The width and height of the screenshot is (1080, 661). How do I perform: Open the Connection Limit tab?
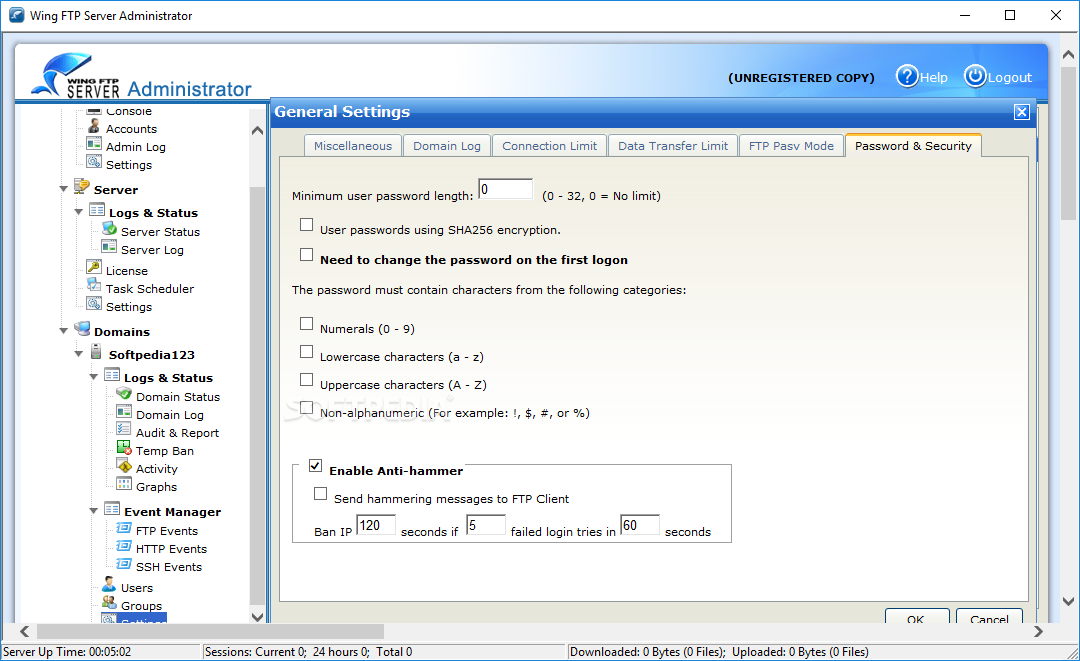point(550,146)
